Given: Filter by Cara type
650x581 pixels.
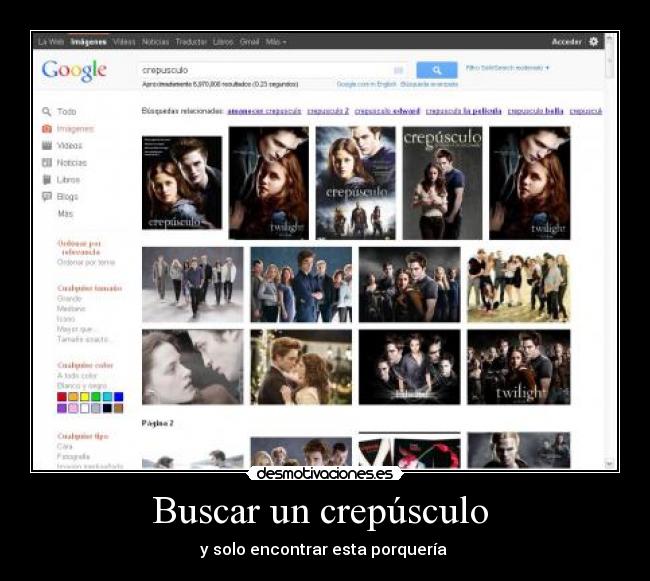Looking at the screenshot, I should tap(64, 446).
